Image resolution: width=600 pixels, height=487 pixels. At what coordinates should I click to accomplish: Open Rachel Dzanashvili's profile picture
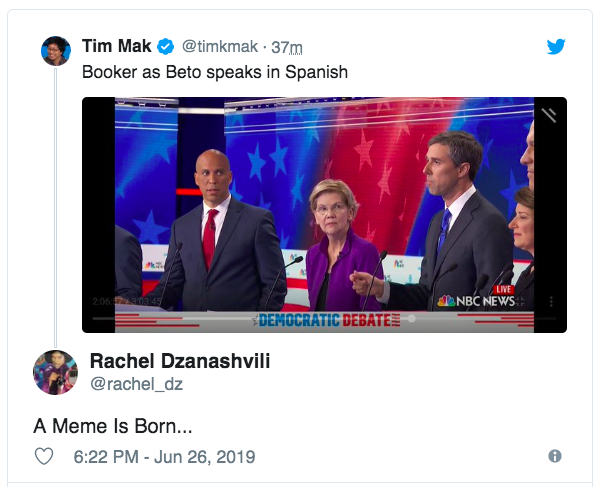[55, 372]
